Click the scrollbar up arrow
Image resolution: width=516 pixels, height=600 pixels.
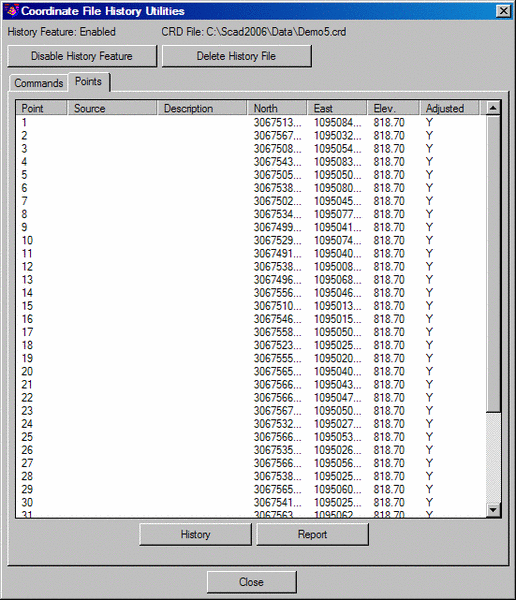pyautogui.click(x=493, y=108)
